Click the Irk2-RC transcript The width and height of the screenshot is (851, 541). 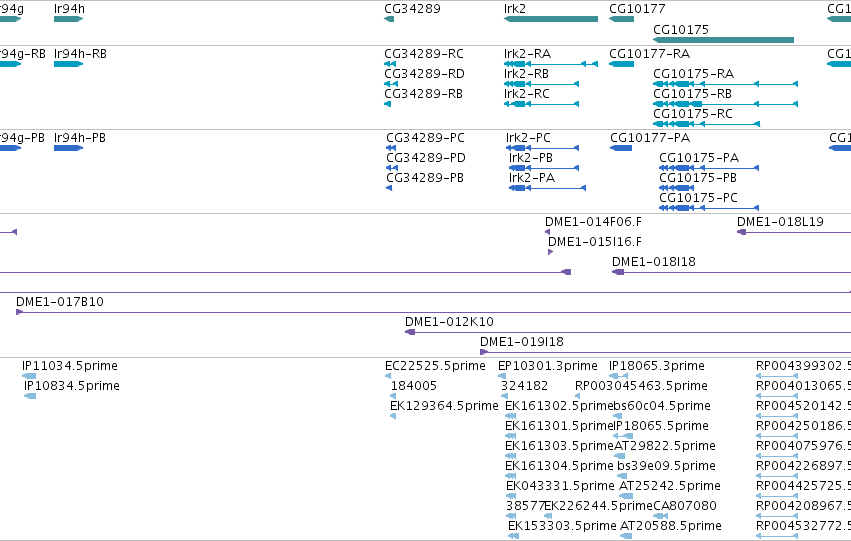pos(541,104)
